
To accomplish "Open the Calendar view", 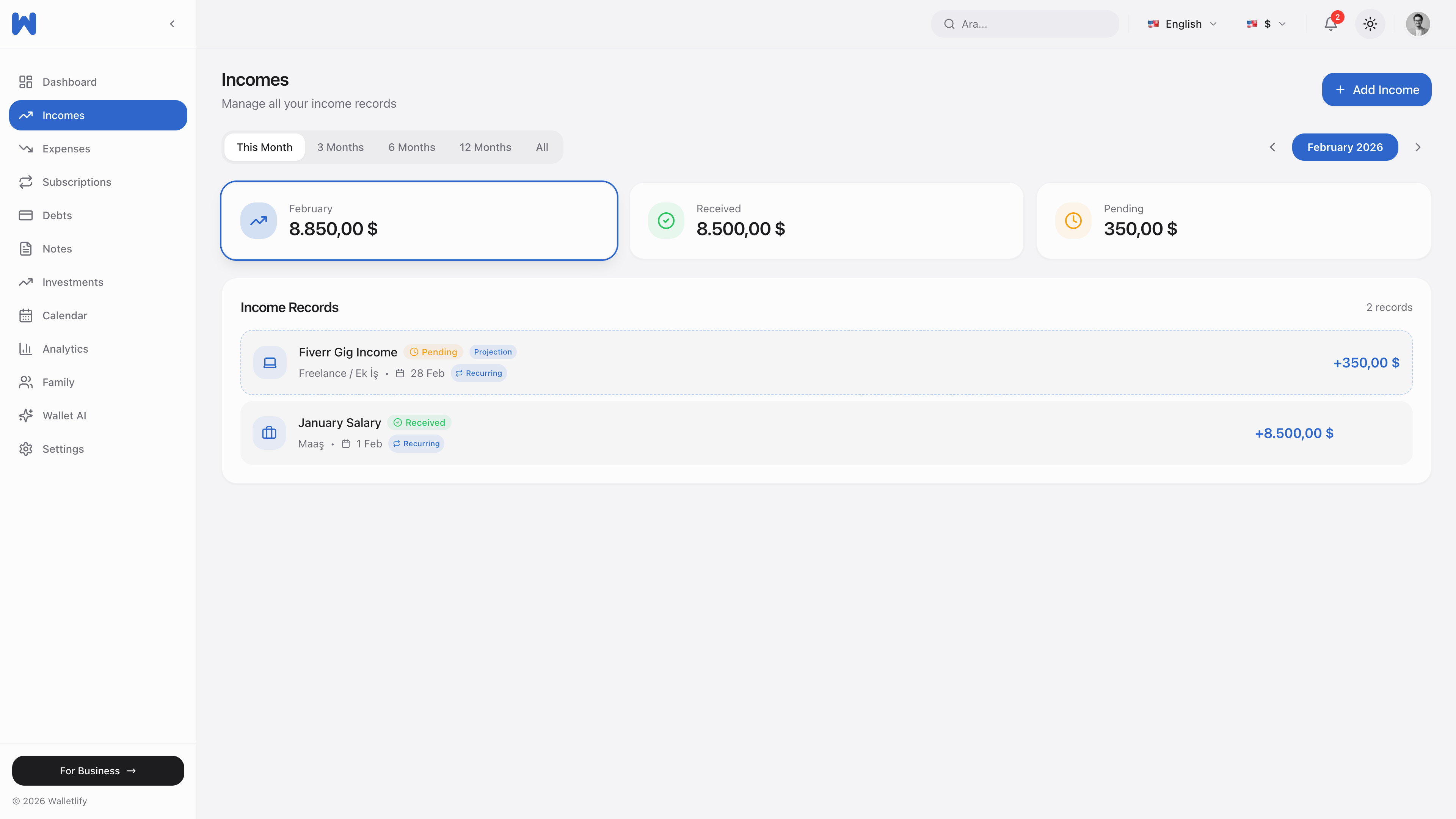I will click(65, 315).
